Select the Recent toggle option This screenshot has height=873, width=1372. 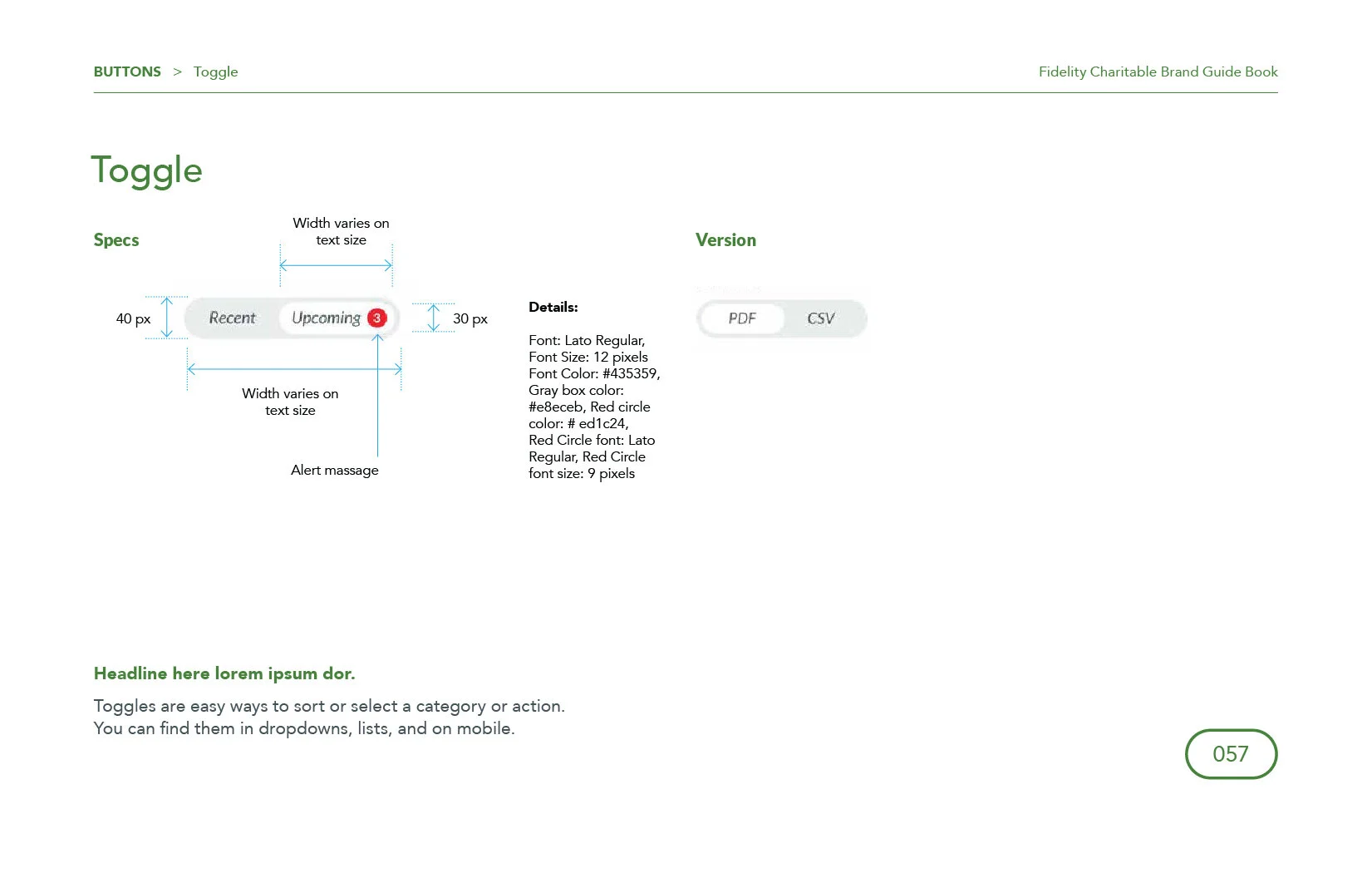point(233,318)
